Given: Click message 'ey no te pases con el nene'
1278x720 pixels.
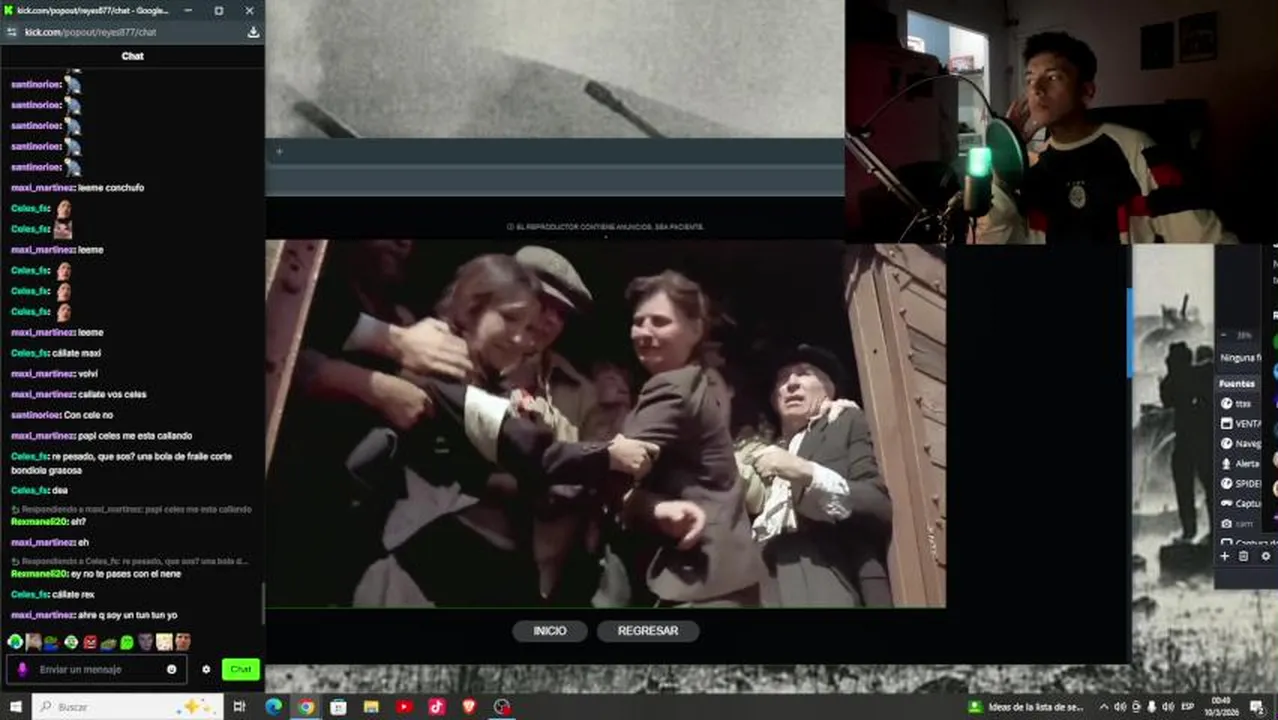Looking at the screenshot, I should (x=125, y=574).
